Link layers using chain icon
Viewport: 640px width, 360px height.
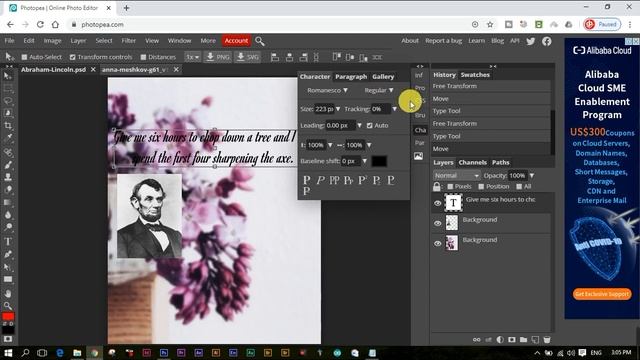pos(476,340)
